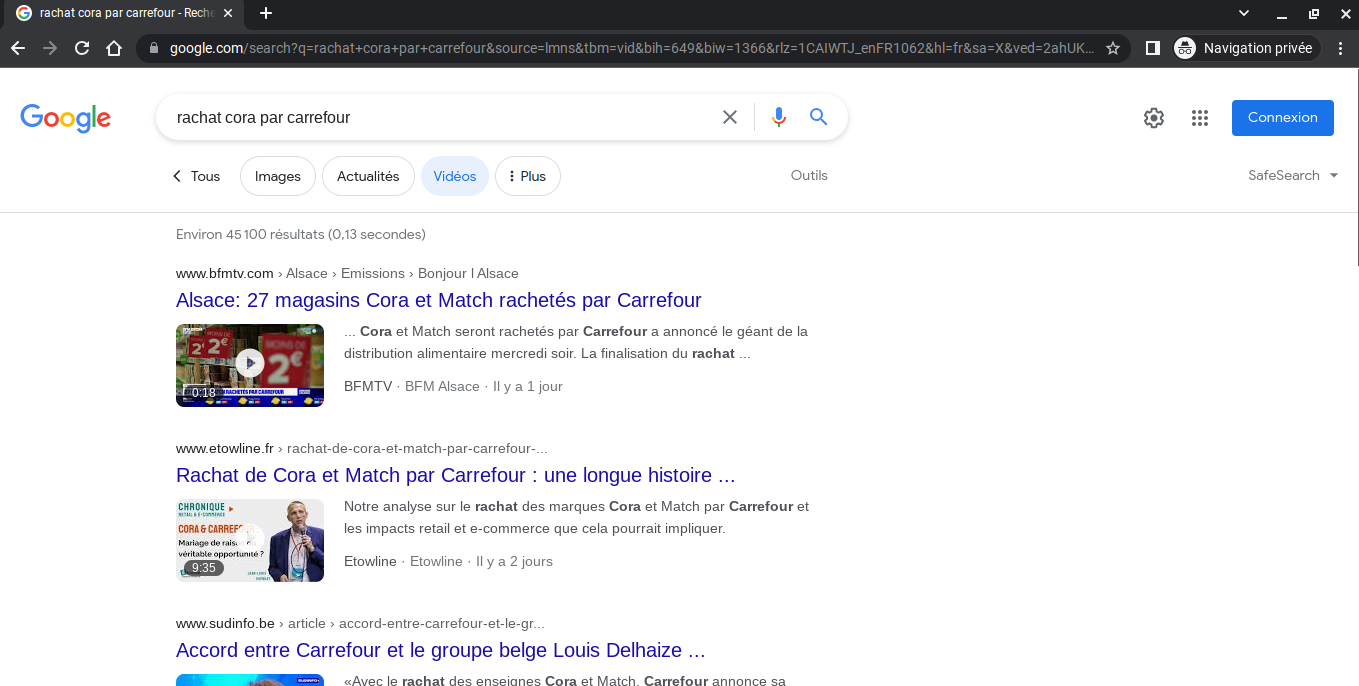Viewport: 1359px width, 686px height.
Task: Expand the Plus menu
Action: tap(528, 176)
